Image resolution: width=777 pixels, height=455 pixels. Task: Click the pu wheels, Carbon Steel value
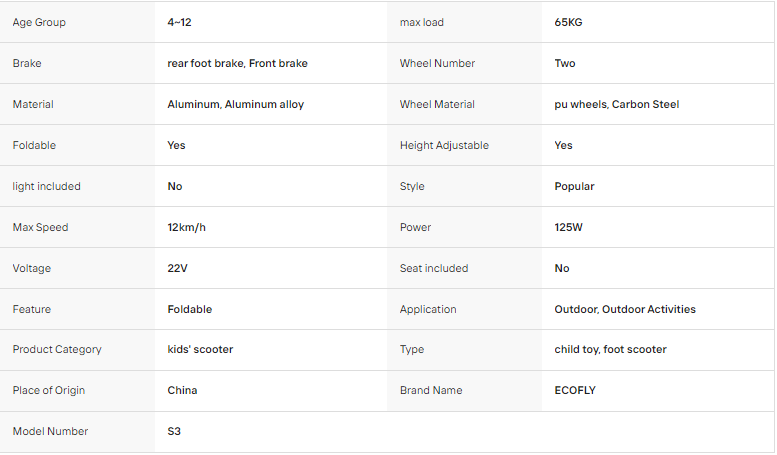616,105
